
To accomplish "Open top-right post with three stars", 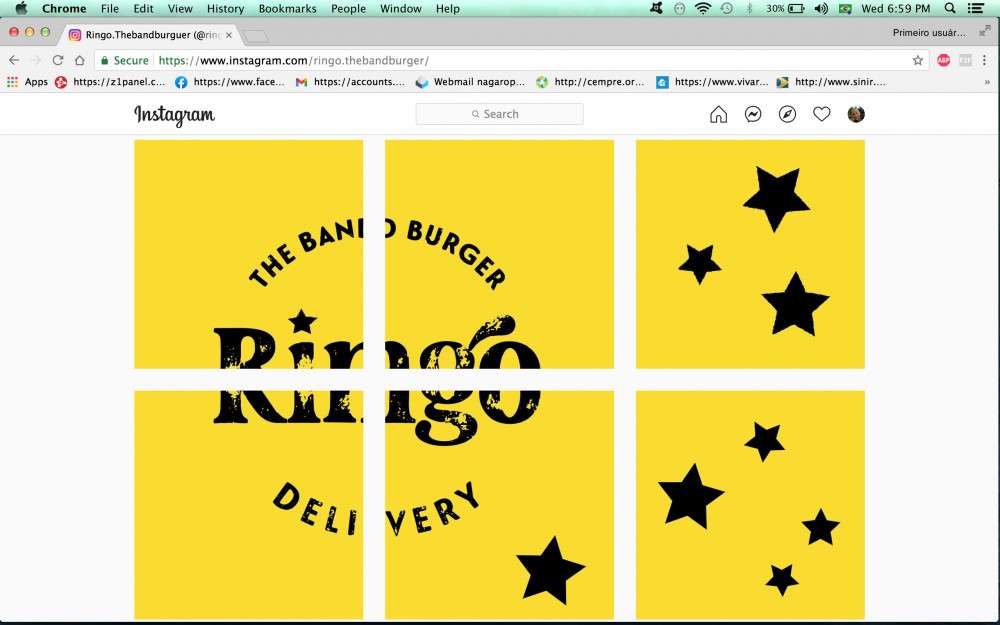I will [x=750, y=254].
